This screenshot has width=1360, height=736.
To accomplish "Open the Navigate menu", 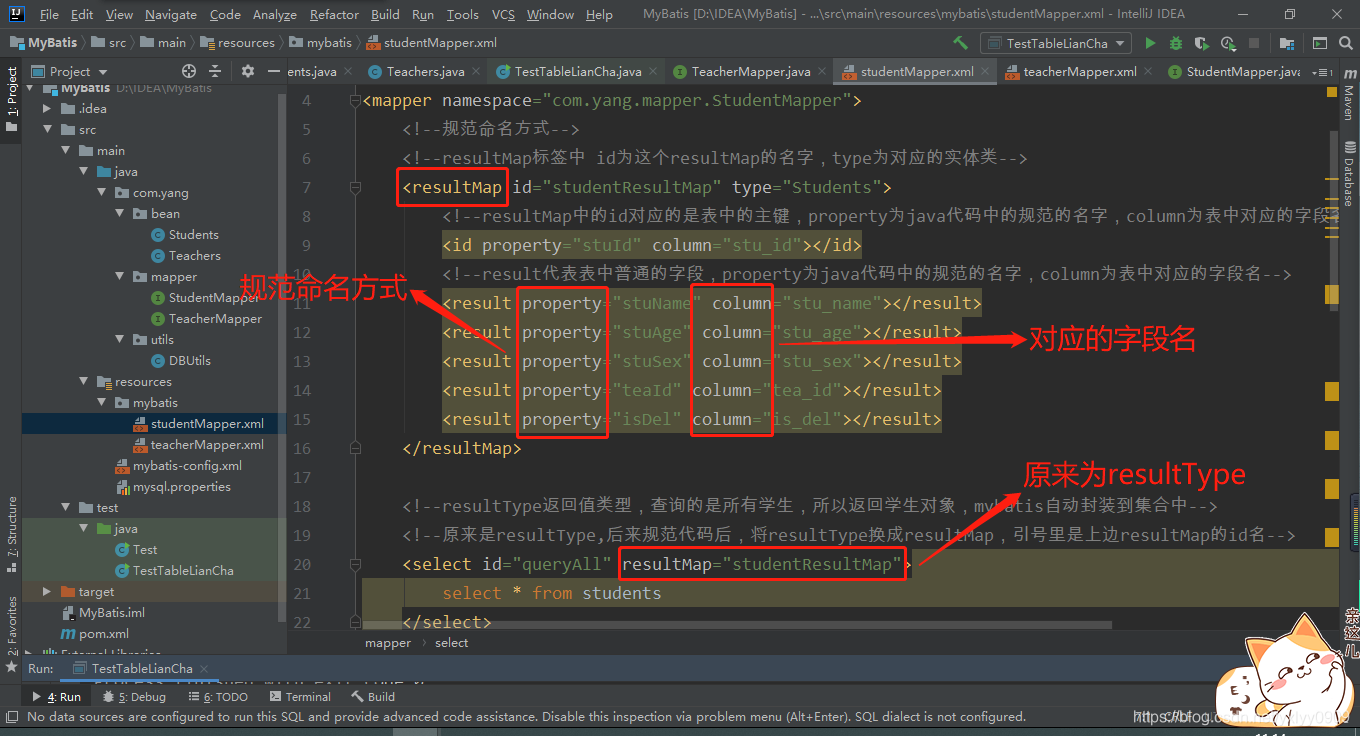I will click(x=171, y=15).
